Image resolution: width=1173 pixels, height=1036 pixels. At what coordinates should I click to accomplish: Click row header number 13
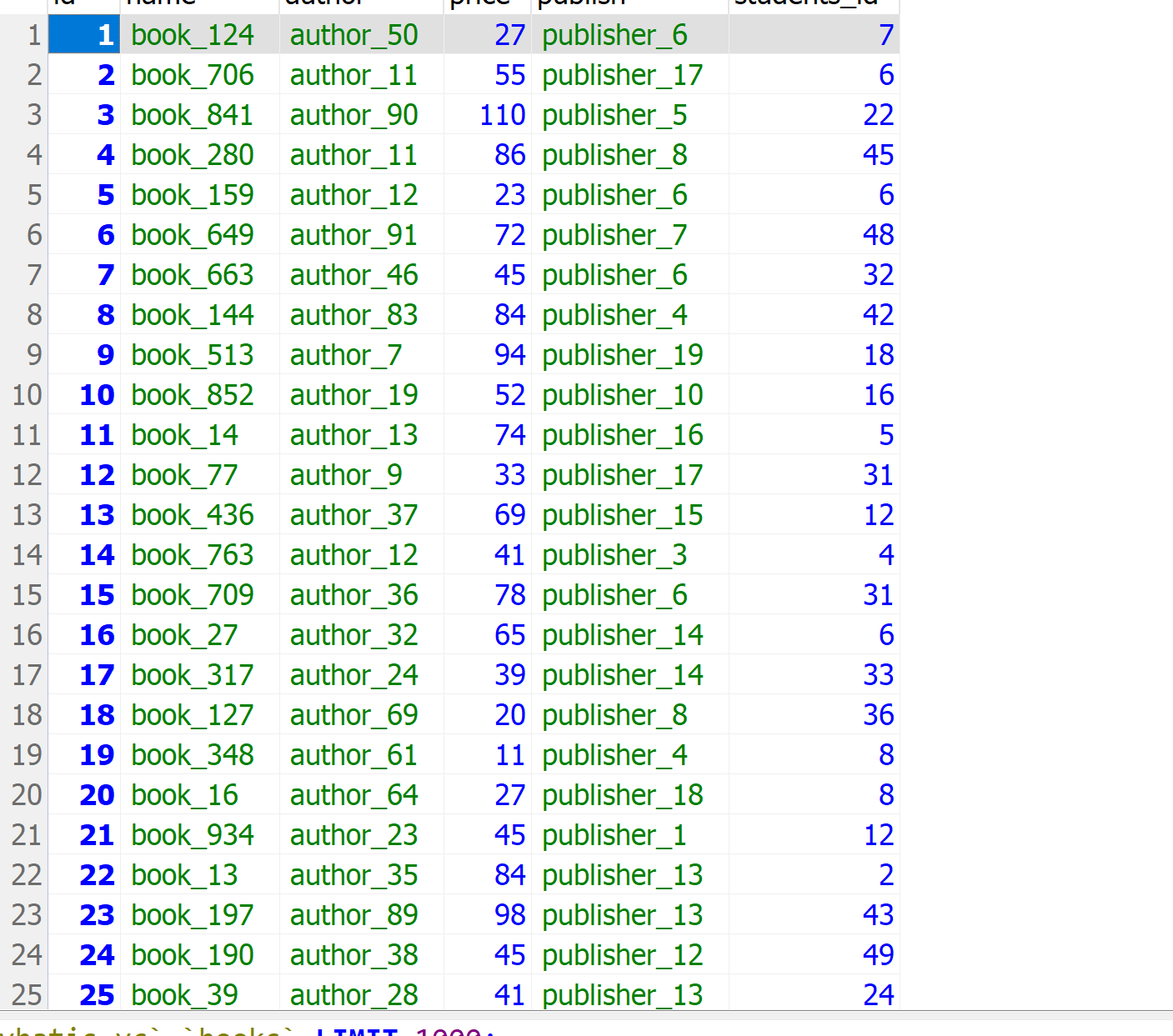[24, 514]
